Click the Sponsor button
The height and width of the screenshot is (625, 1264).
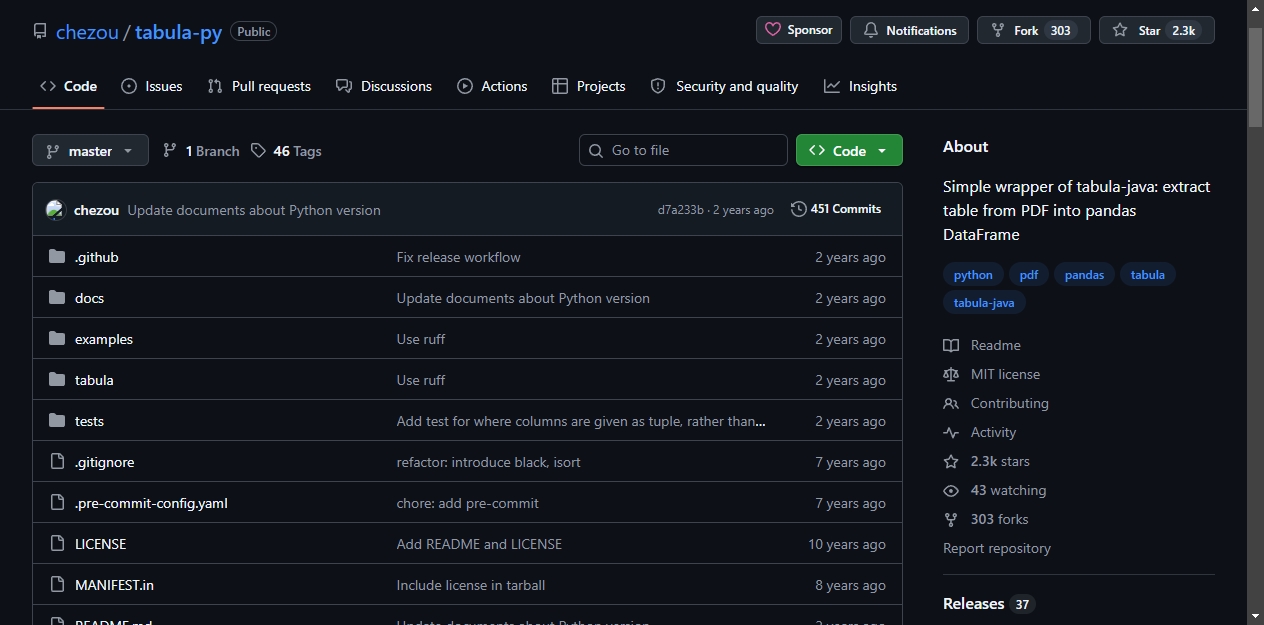point(799,30)
